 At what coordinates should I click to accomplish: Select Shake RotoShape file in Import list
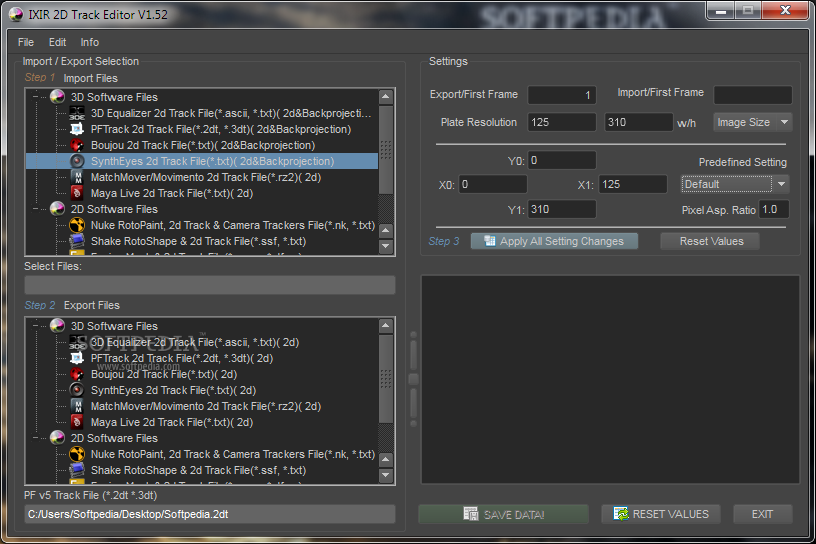(198, 241)
